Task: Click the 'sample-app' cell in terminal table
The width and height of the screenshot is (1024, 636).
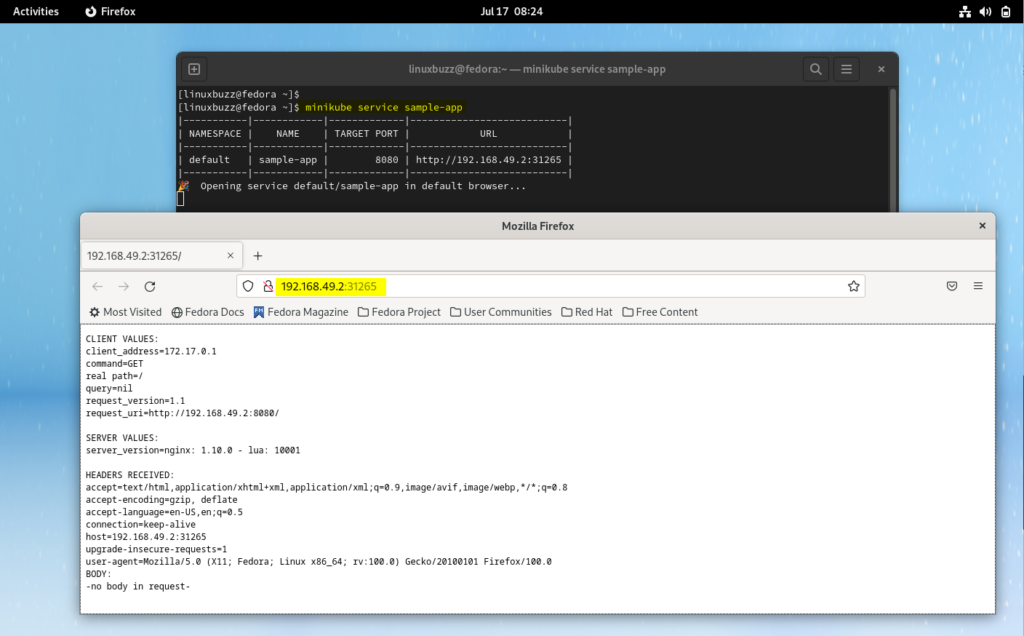Action: click(288, 159)
